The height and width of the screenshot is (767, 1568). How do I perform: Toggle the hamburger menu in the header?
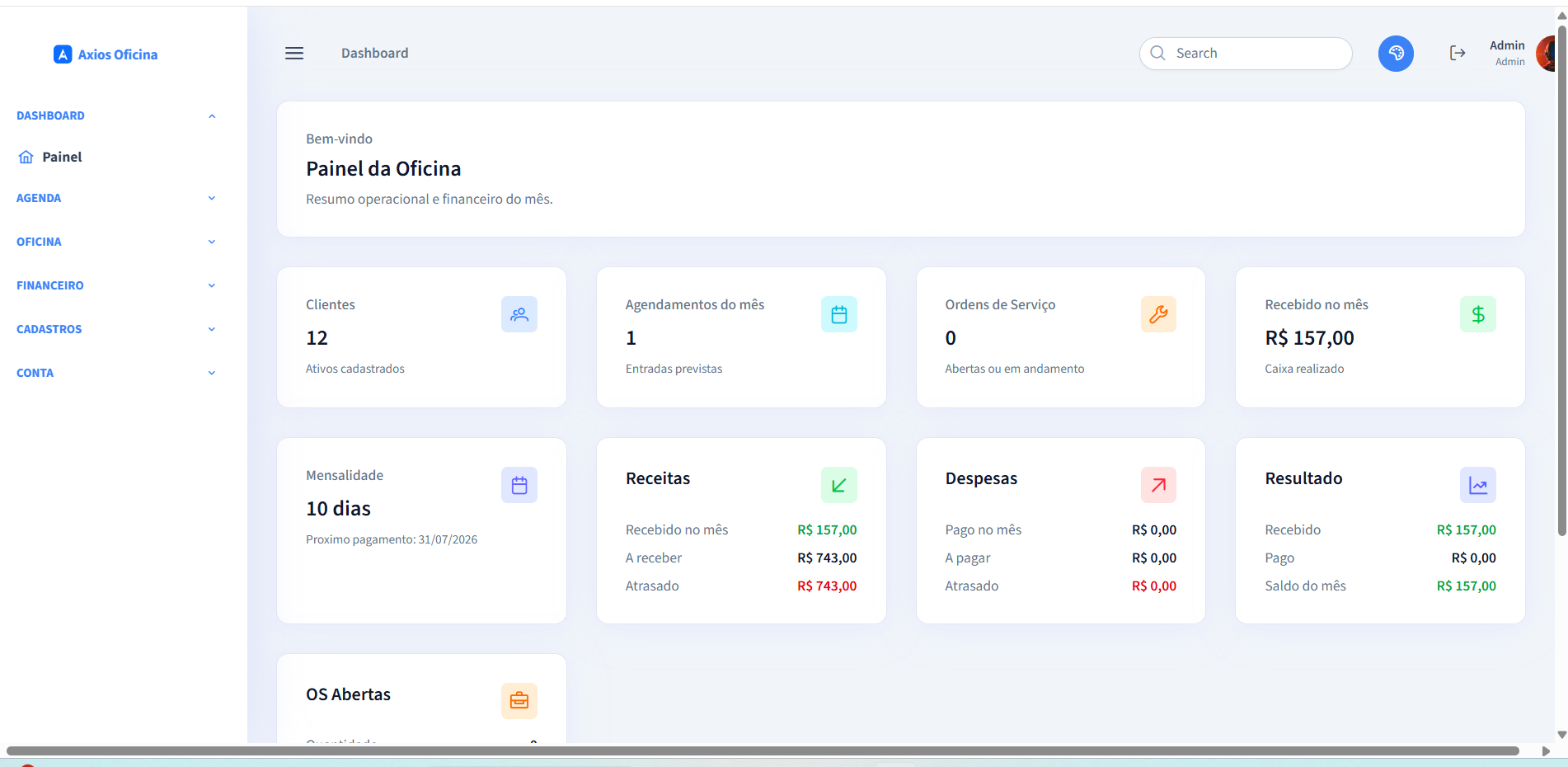coord(294,54)
